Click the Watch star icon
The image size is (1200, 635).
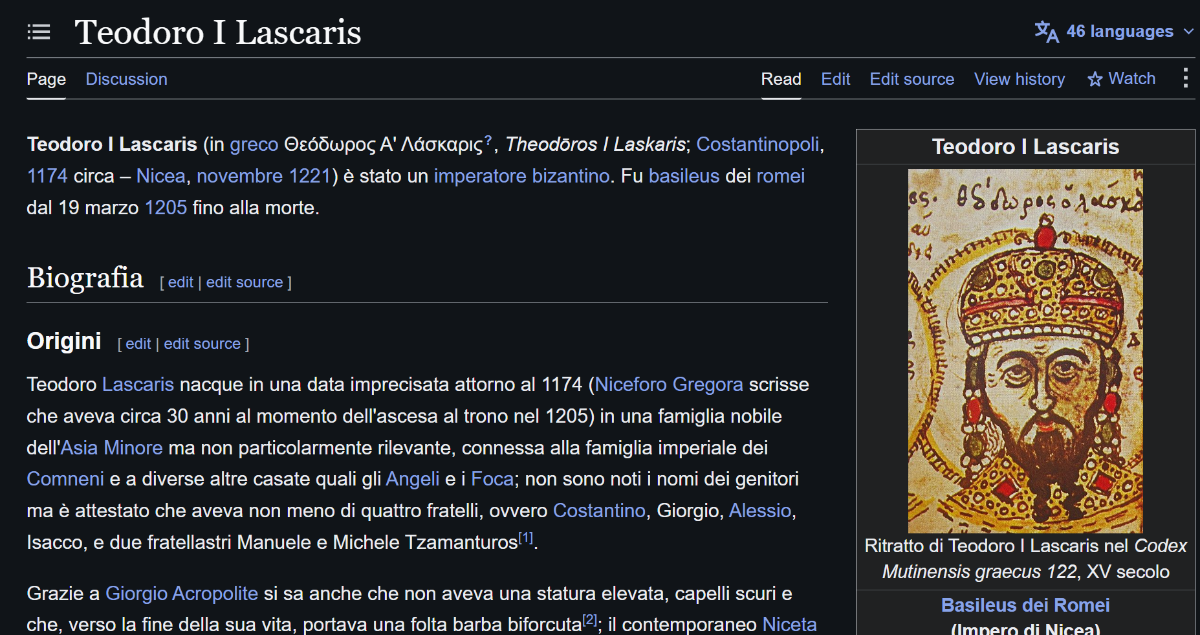click(1095, 79)
